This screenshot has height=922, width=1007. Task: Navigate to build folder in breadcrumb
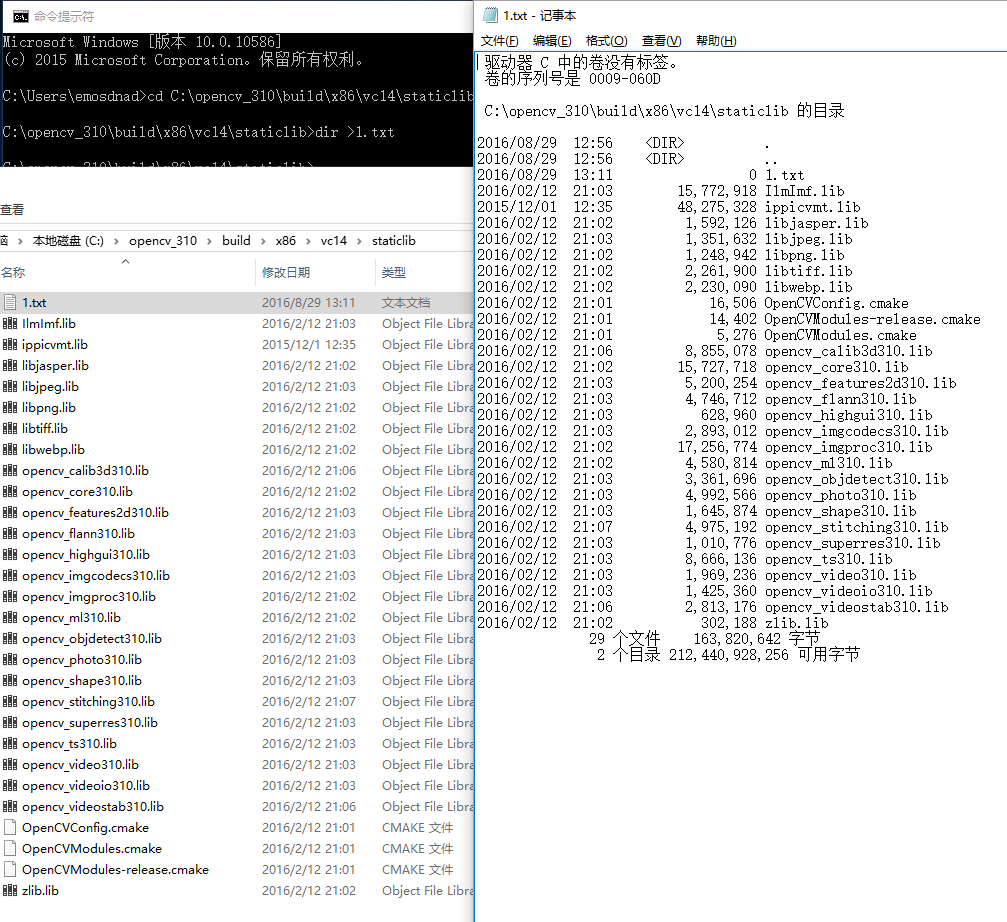point(236,241)
